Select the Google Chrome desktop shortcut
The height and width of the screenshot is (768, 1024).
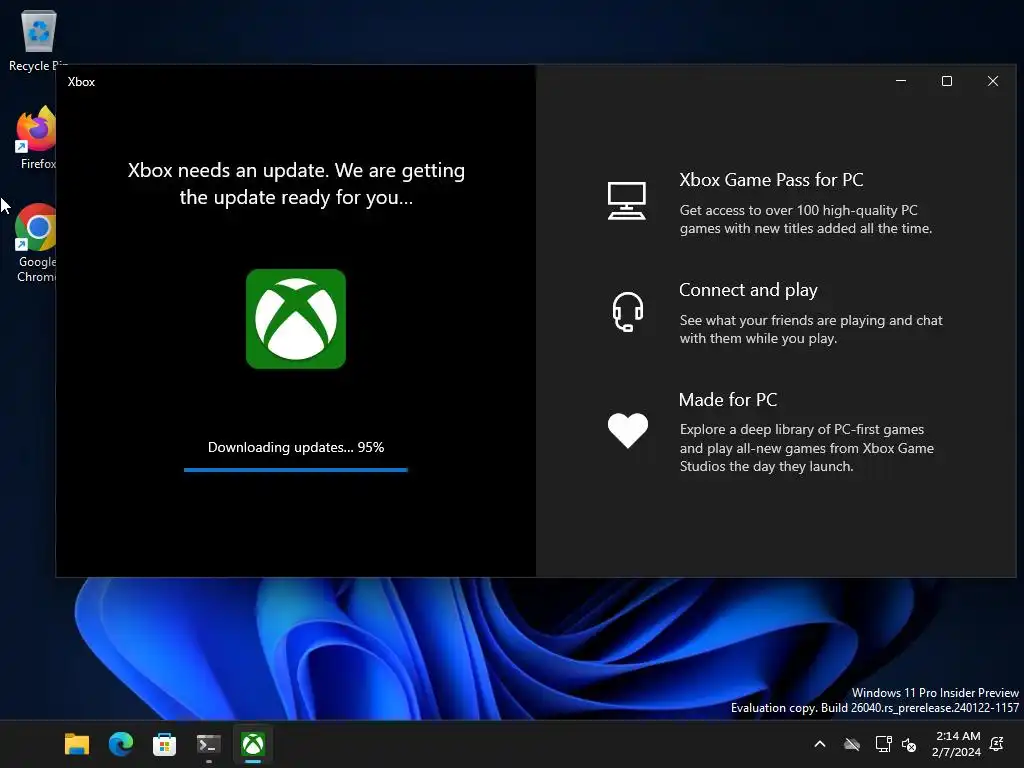tap(36, 243)
